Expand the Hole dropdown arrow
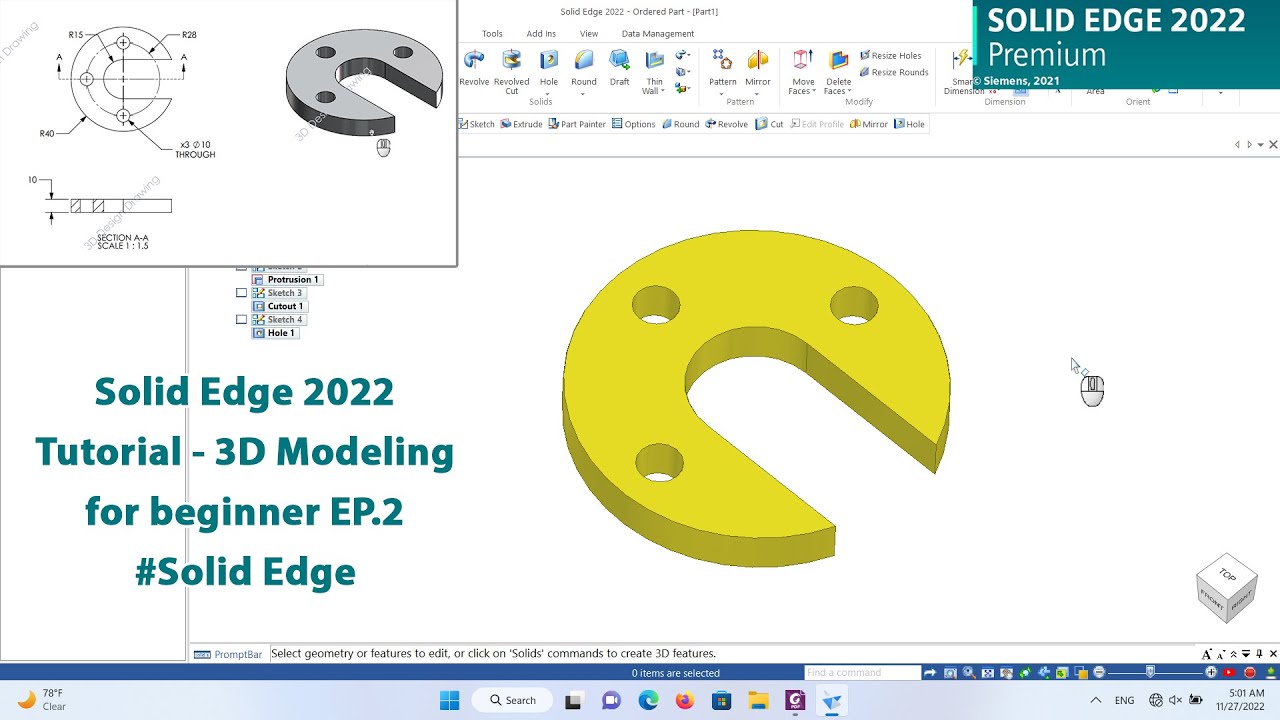 [549, 94]
